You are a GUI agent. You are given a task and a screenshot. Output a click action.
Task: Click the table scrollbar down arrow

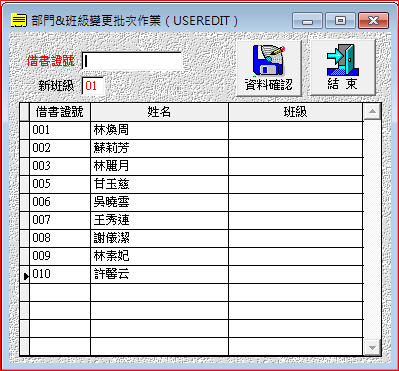click(372, 347)
